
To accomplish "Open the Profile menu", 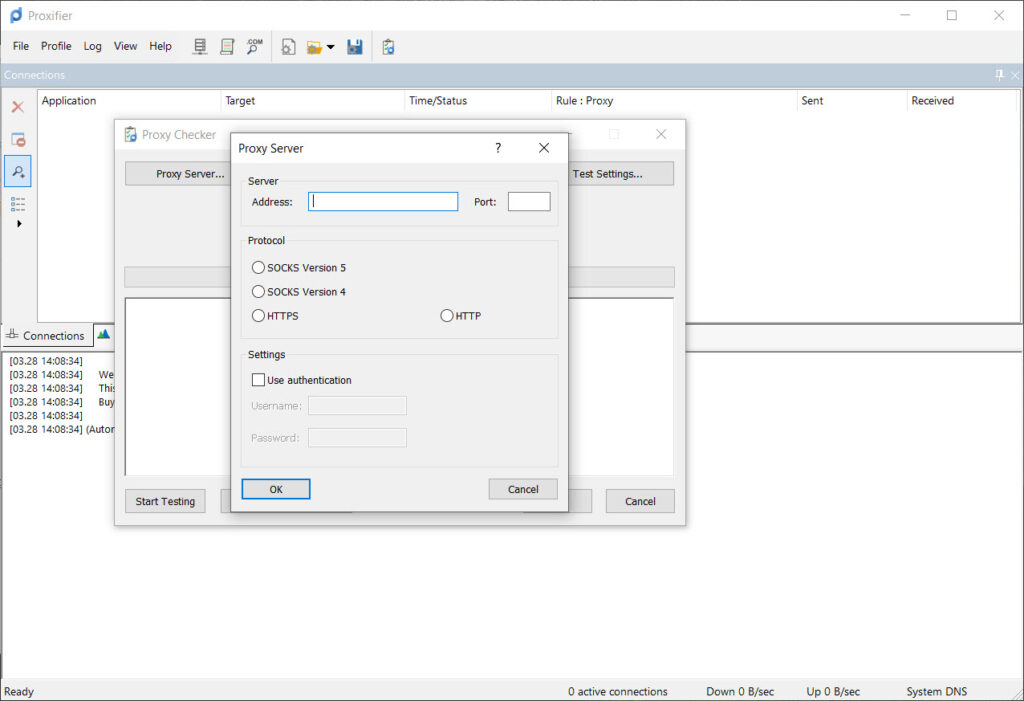I will click(x=56, y=46).
